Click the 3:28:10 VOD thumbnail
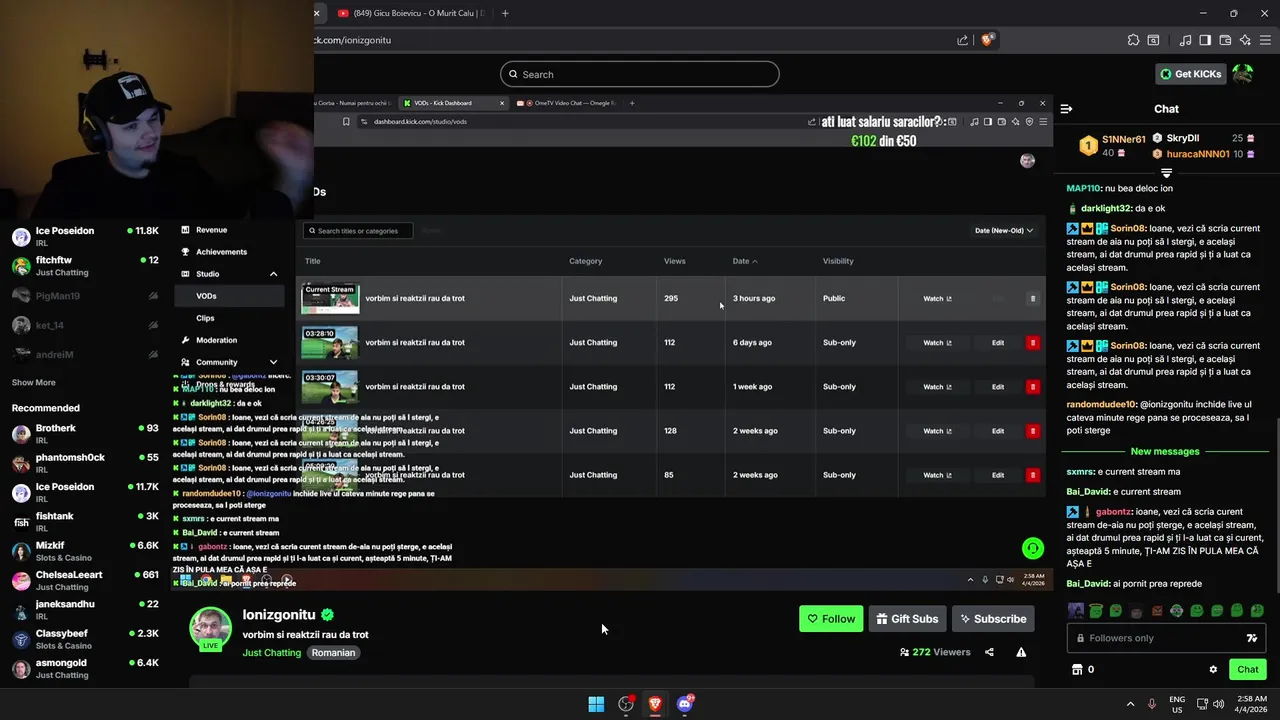Image resolution: width=1280 pixels, height=720 pixels. (x=330, y=343)
